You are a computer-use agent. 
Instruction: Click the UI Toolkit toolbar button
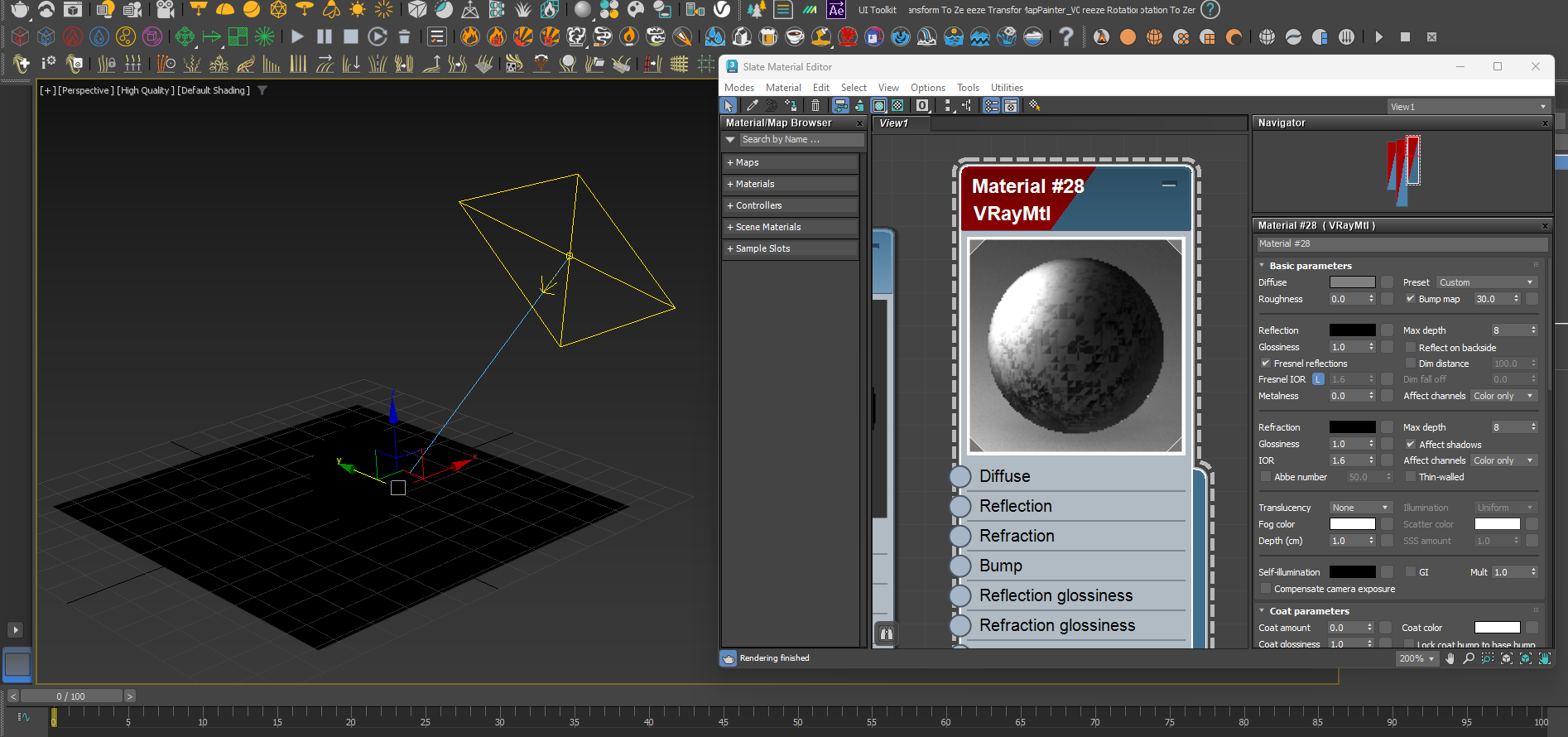point(878,10)
